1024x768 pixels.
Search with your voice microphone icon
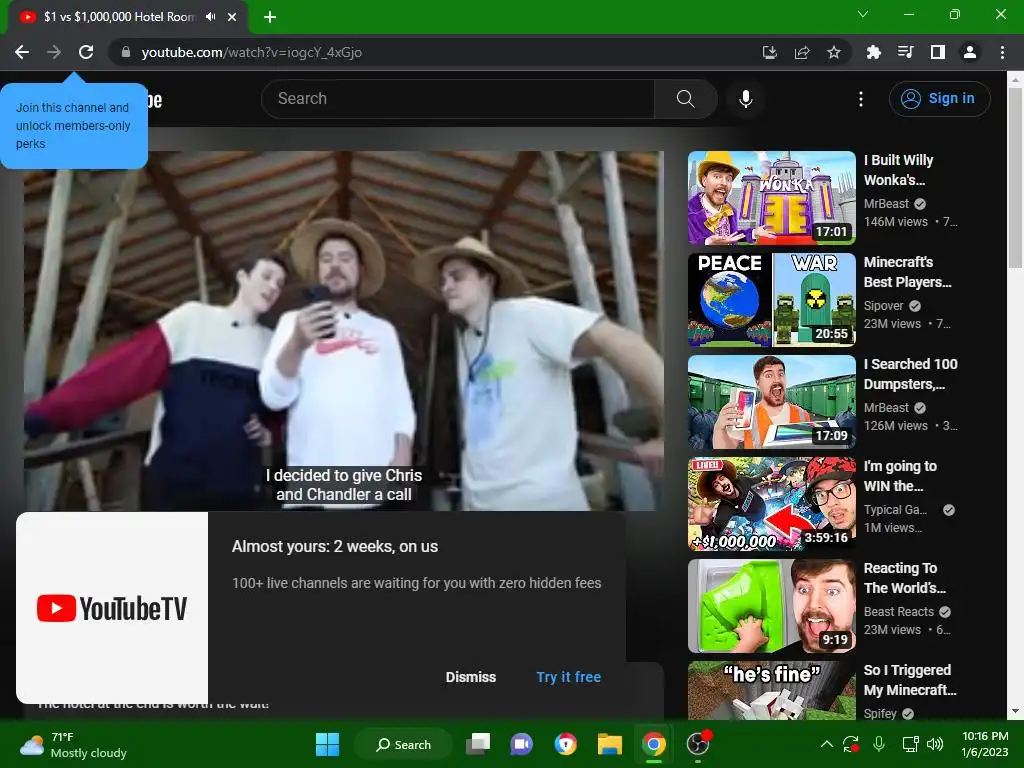tap(746, 99)
